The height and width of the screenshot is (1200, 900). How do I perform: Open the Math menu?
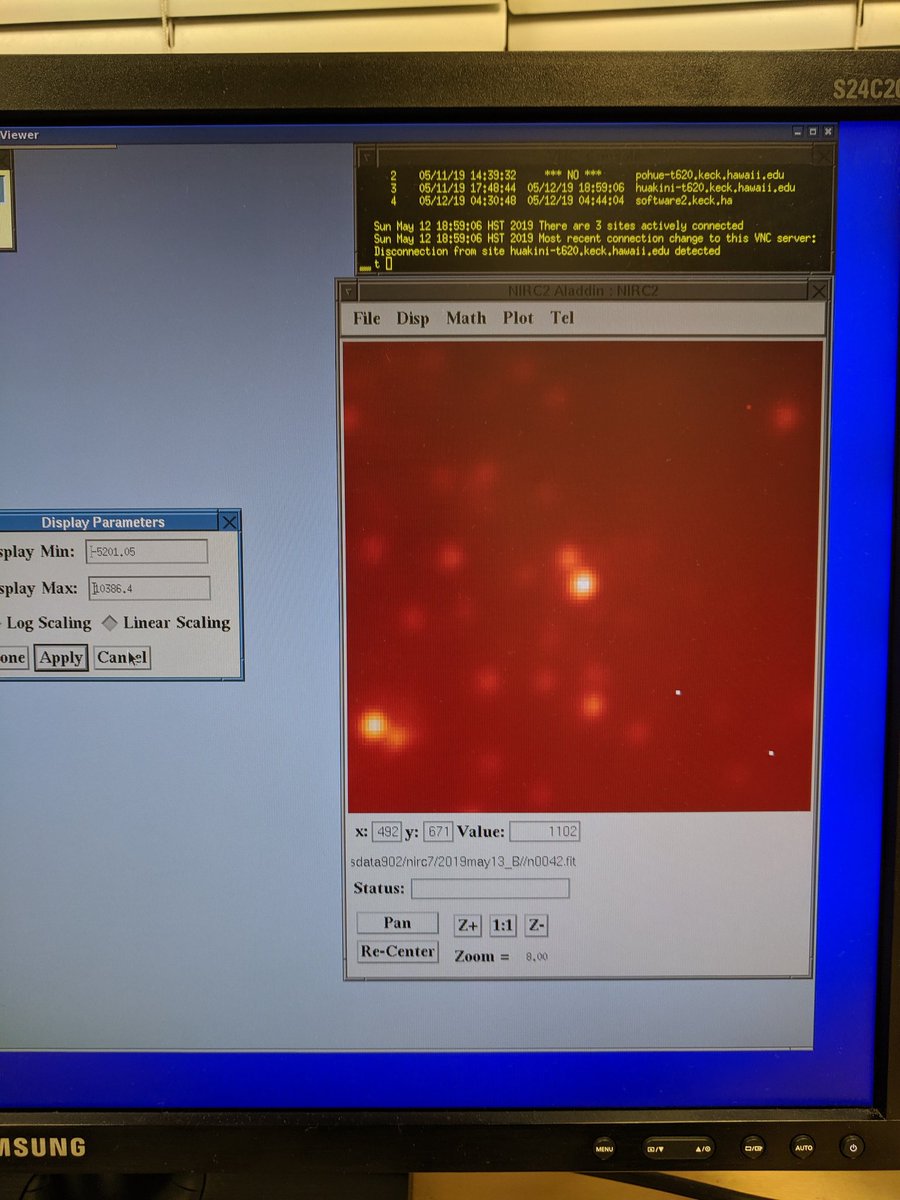click(466, 318)
